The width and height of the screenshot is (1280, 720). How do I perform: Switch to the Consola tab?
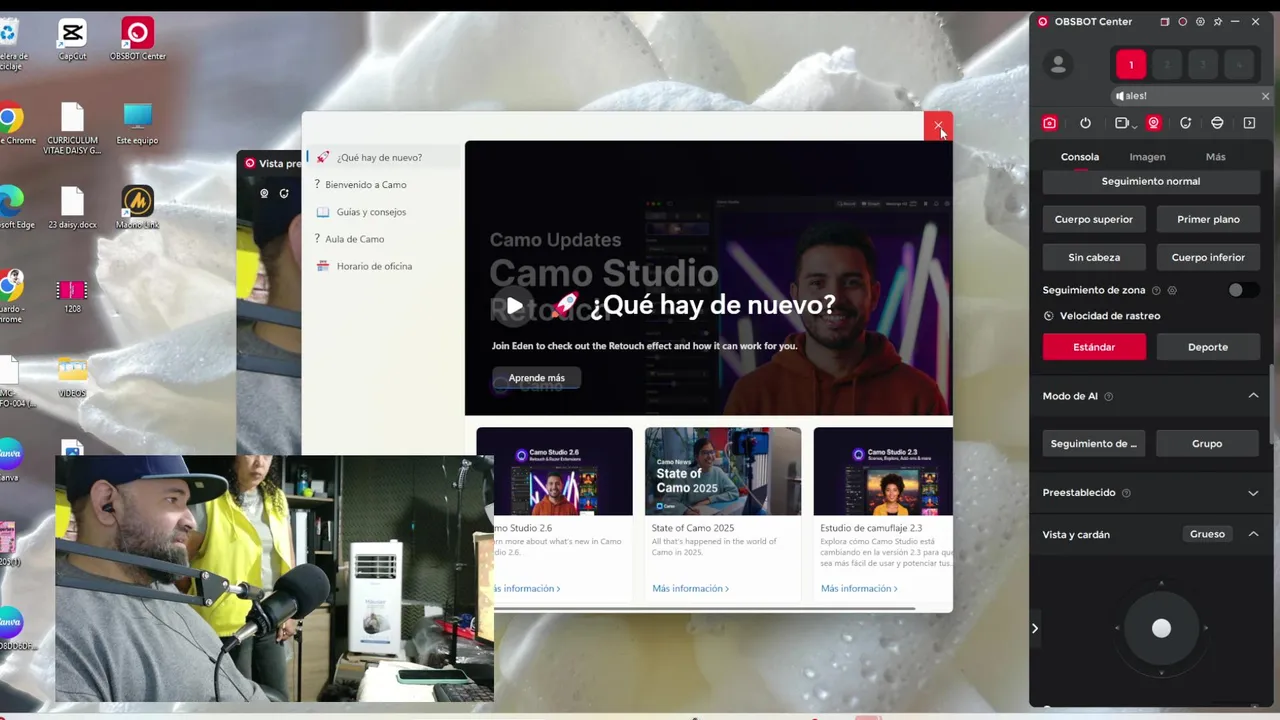click(x=1080, y=157)
